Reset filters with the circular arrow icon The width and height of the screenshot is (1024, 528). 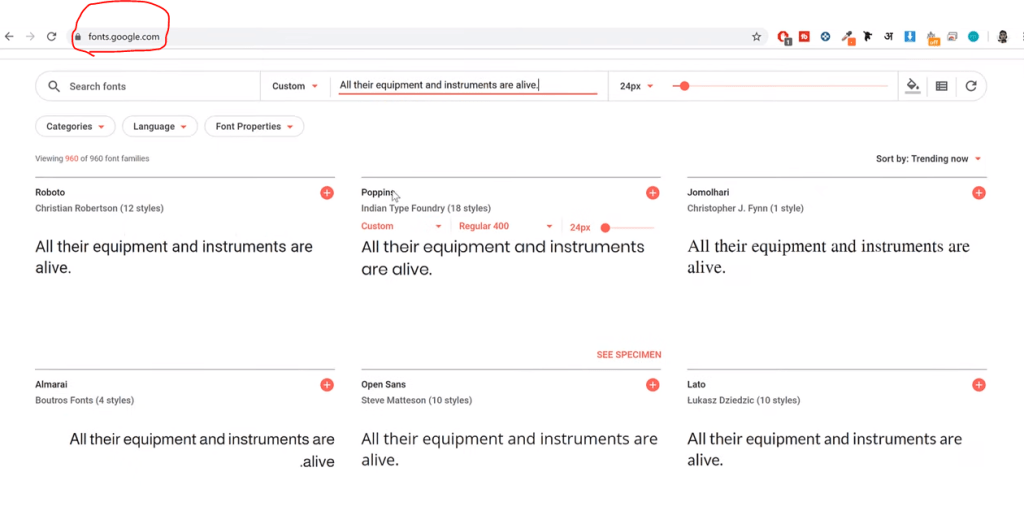click(971, 86)
